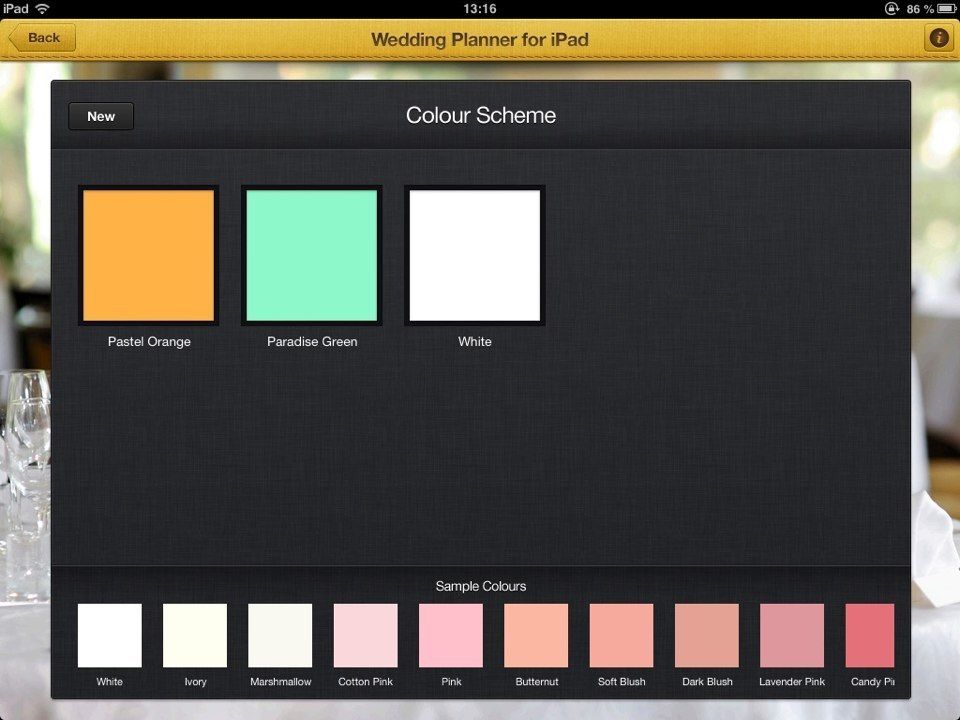Pick the Lavender Pink sample colour
The image size is (960, 720).
click(x=792, y=635)
